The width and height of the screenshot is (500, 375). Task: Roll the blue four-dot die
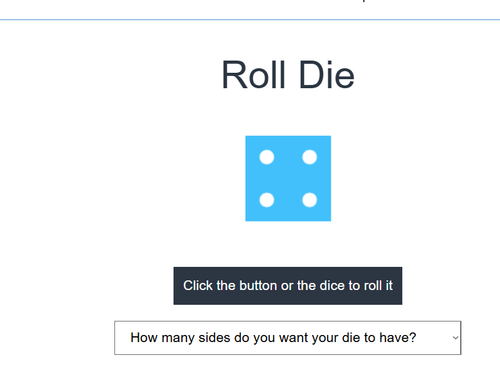[288, 178]
